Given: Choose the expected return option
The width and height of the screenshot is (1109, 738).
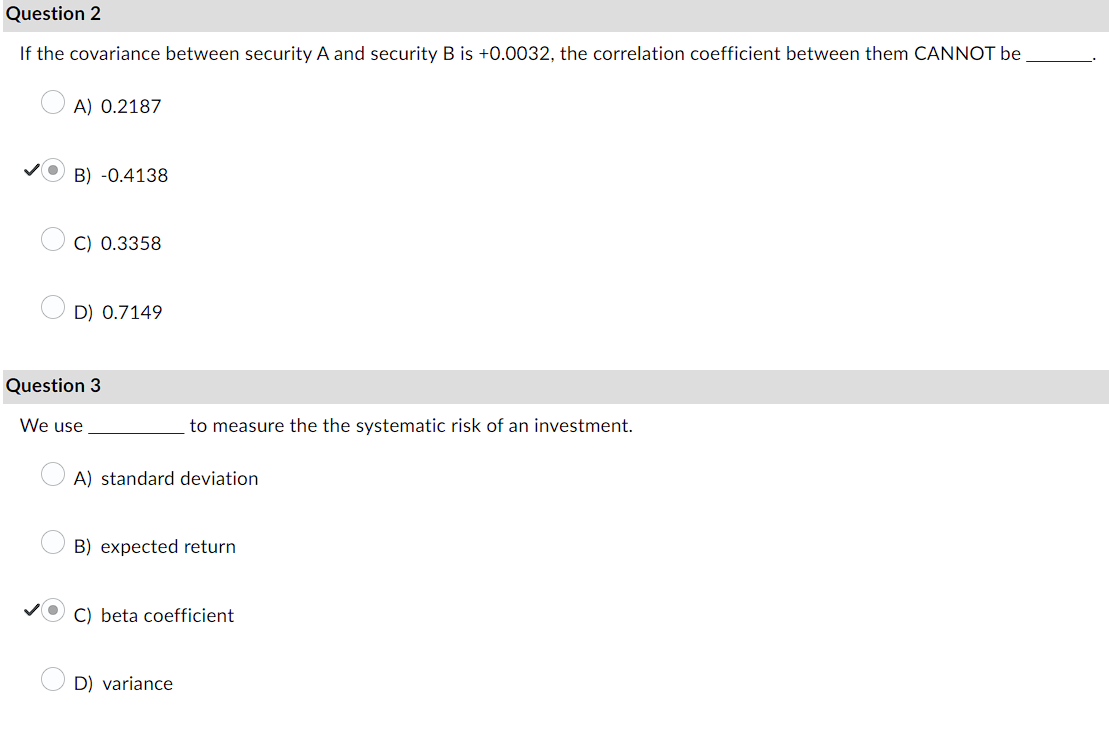Looking at the screenshot, I should click(52, 542).
